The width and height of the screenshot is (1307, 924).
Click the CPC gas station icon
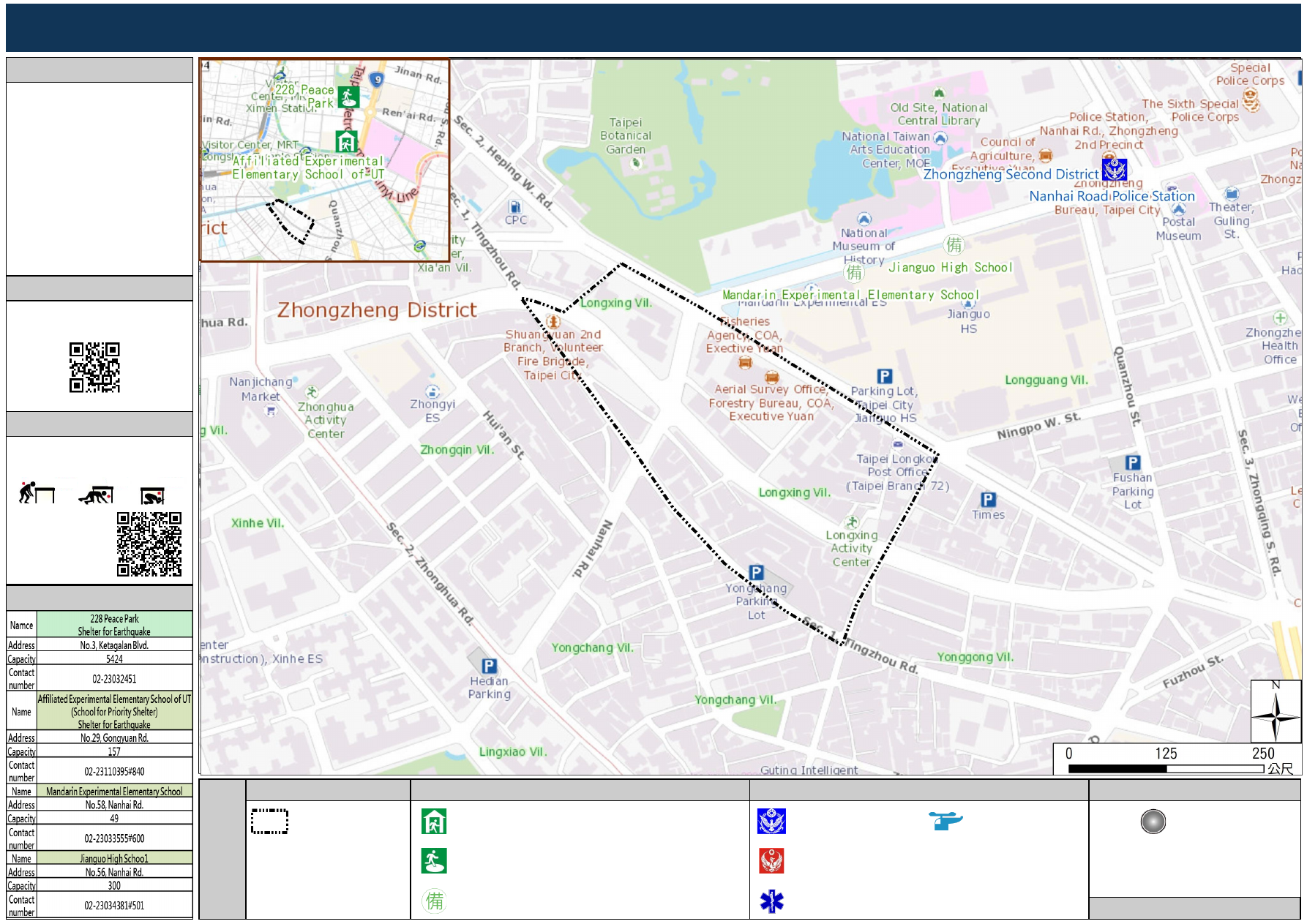[515, 207]
